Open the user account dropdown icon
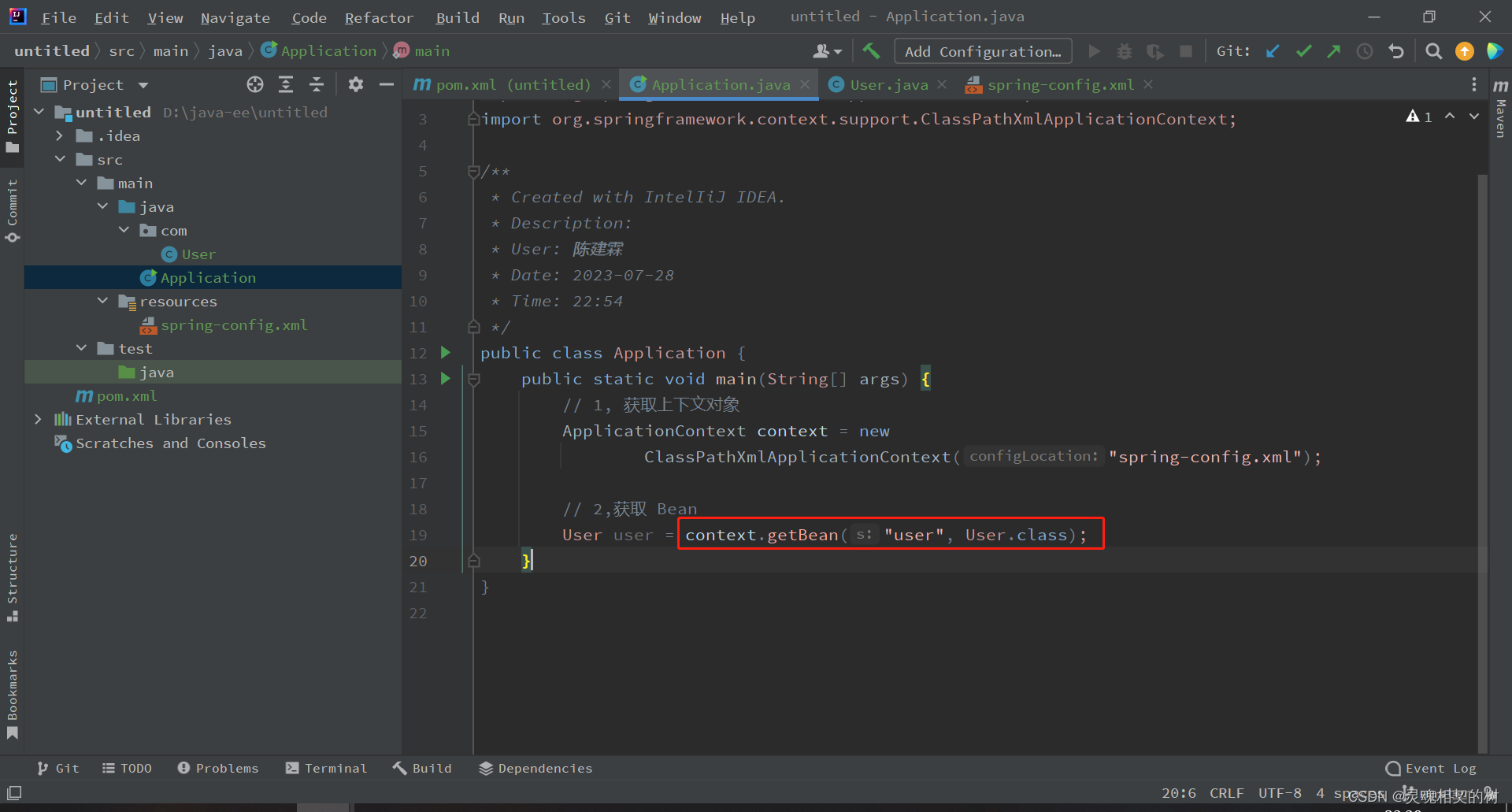Viewport: 1512px width, 812px height. click(827, 51)
